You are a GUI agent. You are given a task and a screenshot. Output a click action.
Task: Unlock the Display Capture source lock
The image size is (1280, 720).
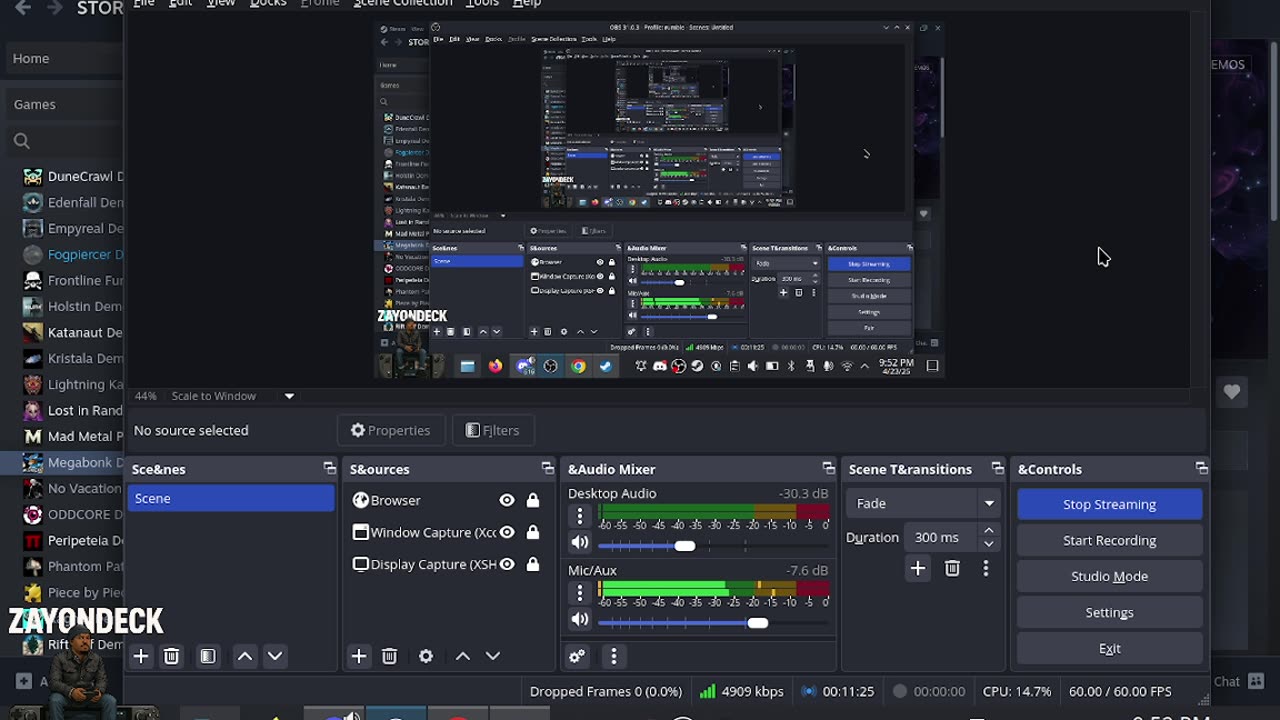[533, 565]
